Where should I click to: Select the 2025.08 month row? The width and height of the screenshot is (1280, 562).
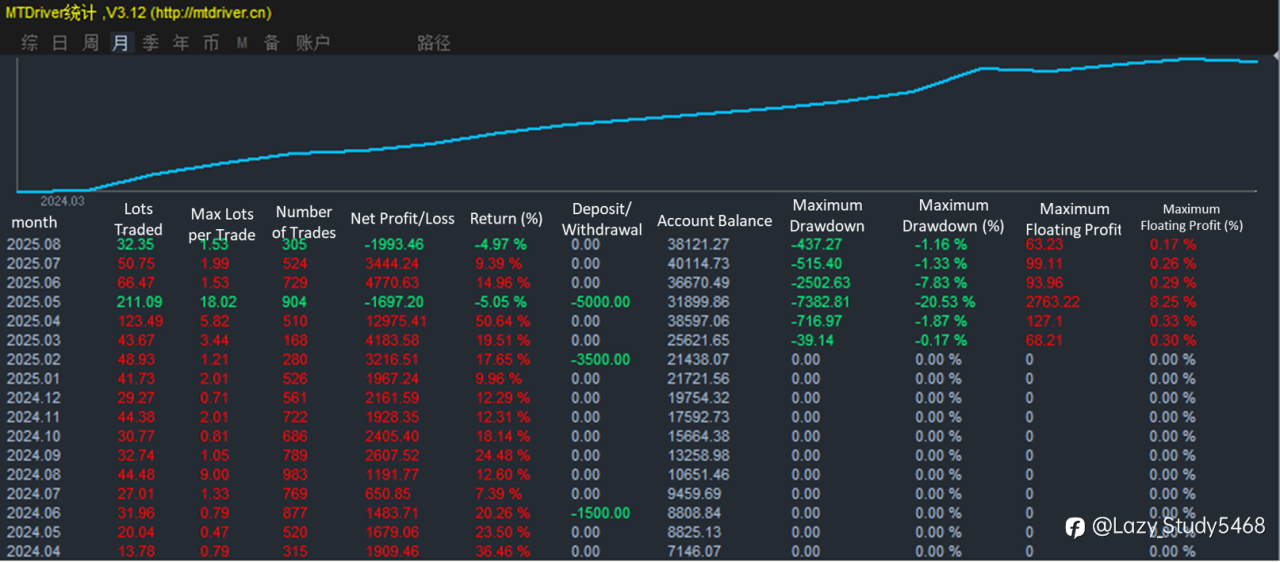pyautogui.click(x=33, y=245)
